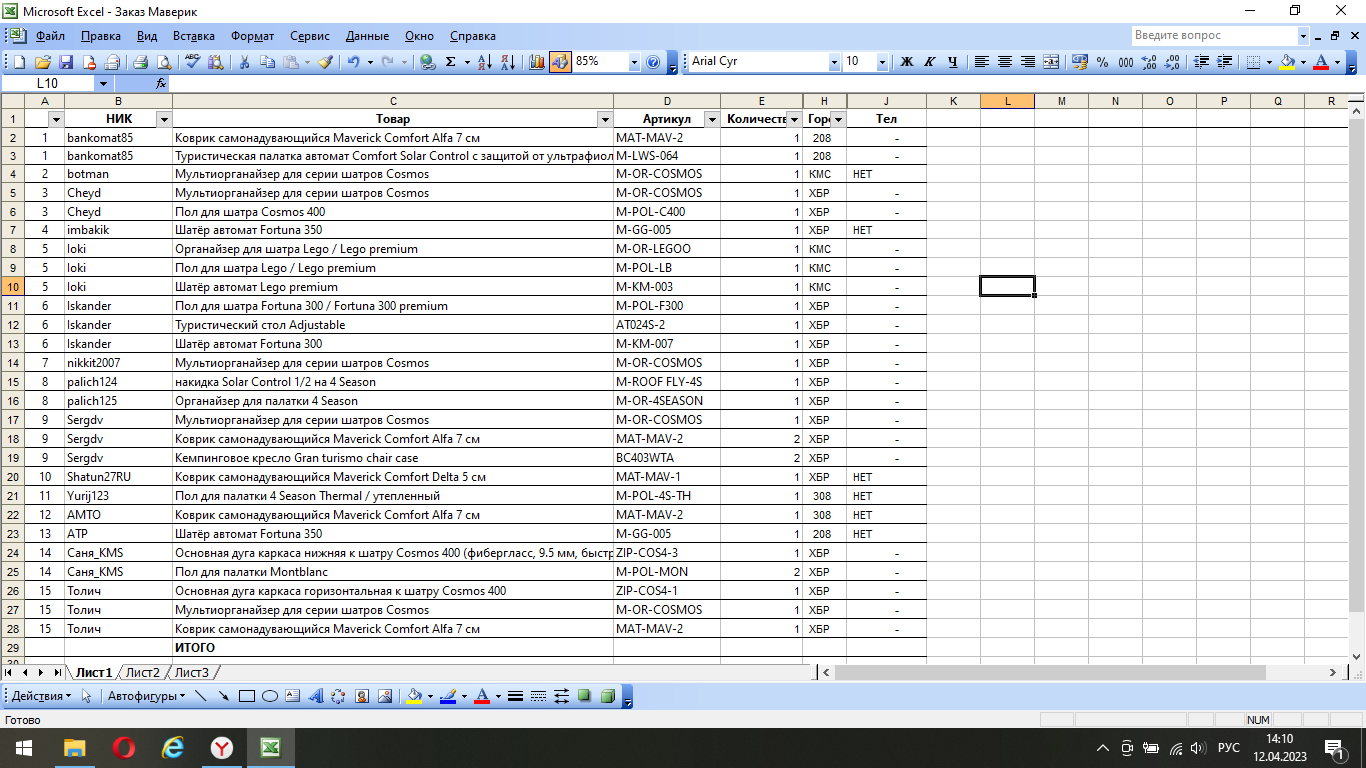Align cell text to the right
Viewport: 1366px width, 768px height.
tap(1028, 62)
